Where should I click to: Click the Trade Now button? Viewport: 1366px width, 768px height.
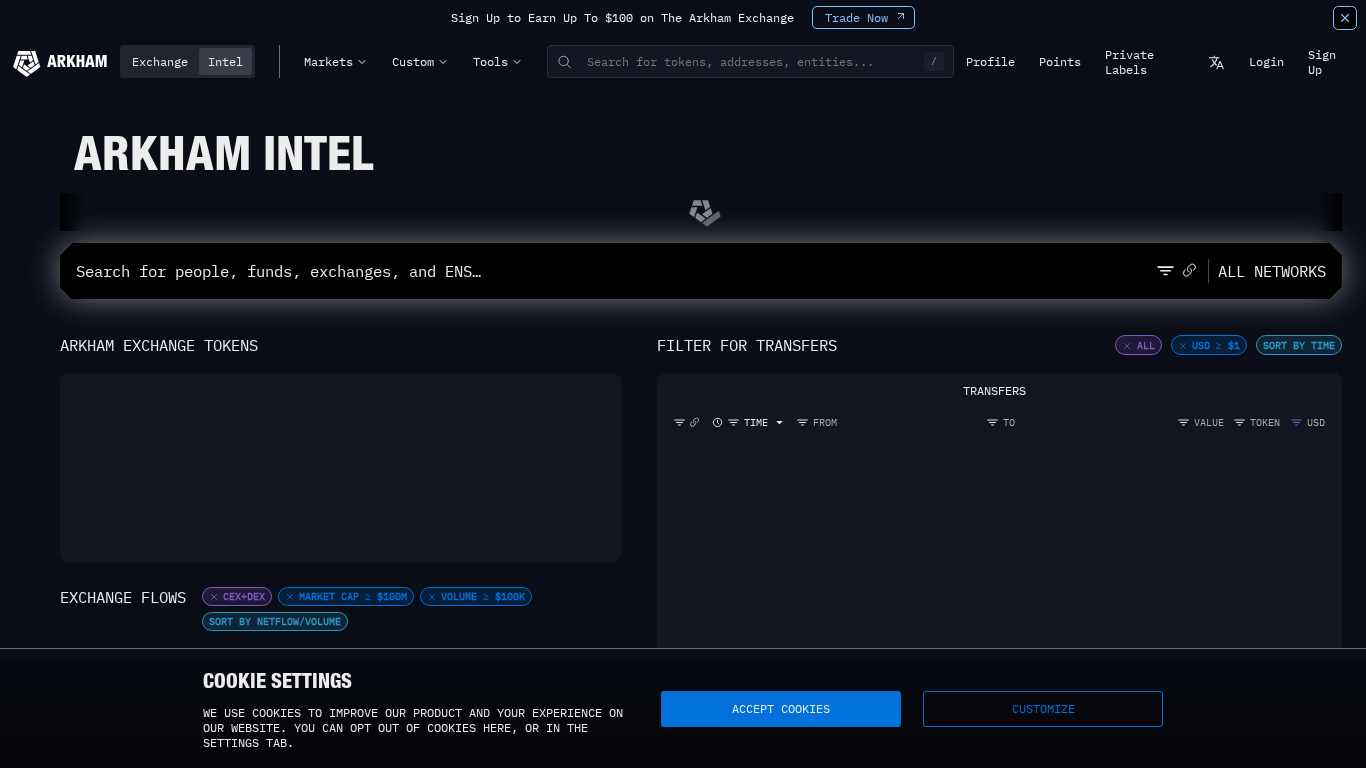click(863, 18)
